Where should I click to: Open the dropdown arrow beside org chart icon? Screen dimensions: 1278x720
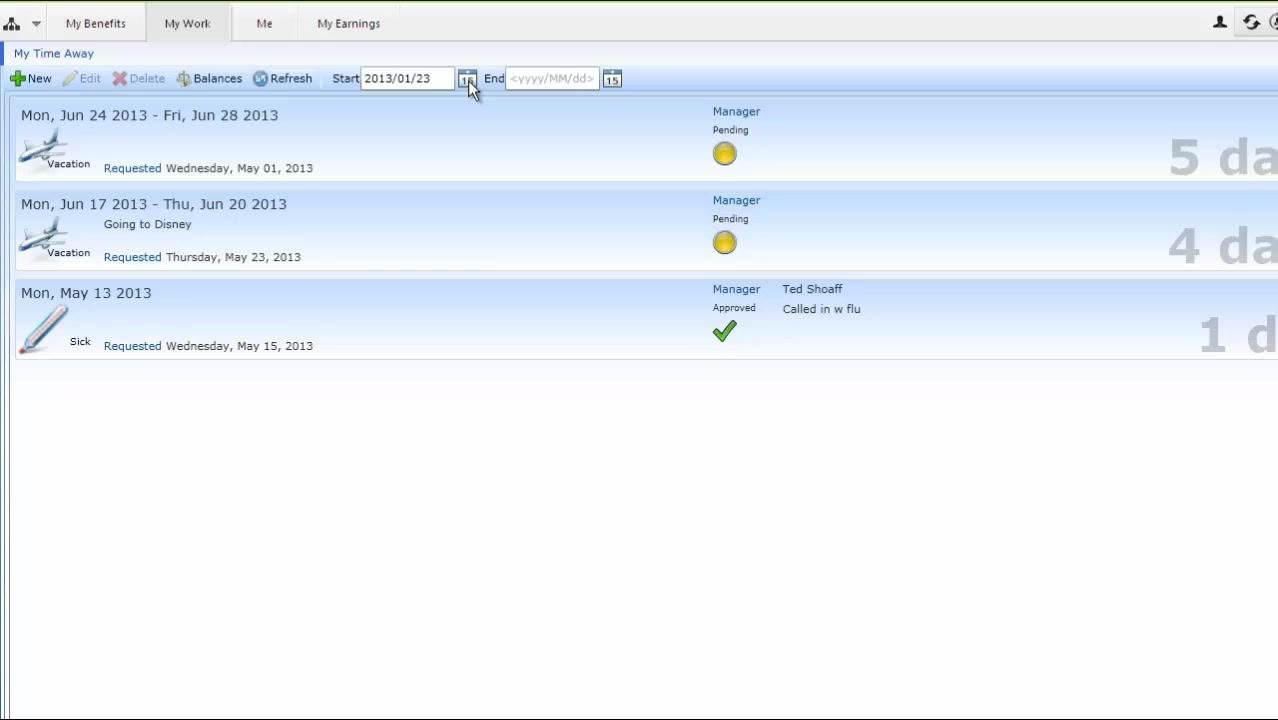tap(36, 23)
